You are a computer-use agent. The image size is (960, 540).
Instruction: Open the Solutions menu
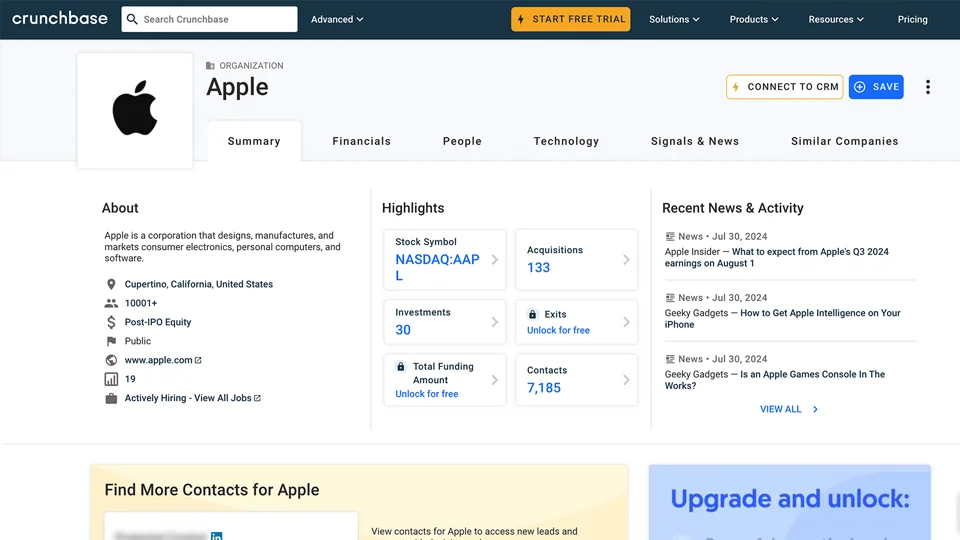674,19
